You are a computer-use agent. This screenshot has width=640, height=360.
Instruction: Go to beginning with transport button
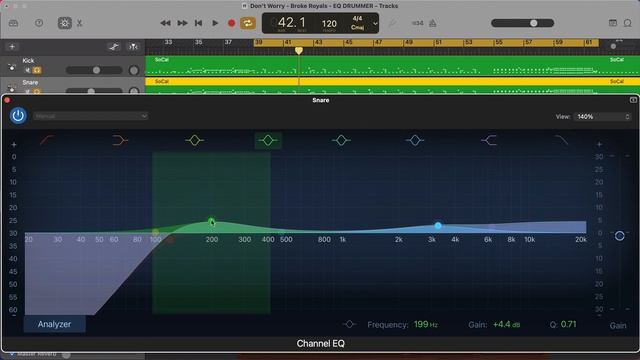[198, 23]
